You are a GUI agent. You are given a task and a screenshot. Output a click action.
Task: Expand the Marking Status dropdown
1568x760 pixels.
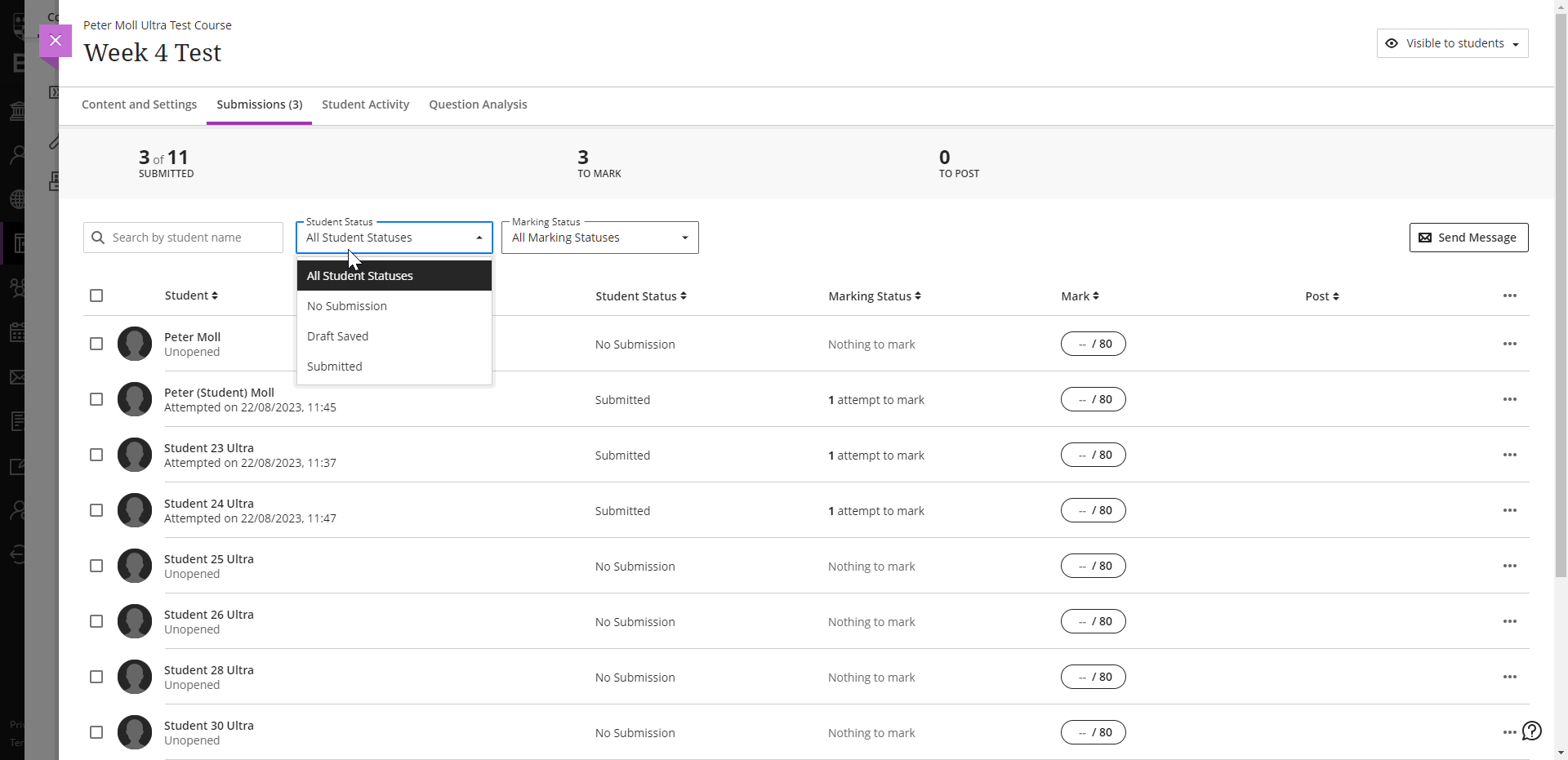(599, 238)
